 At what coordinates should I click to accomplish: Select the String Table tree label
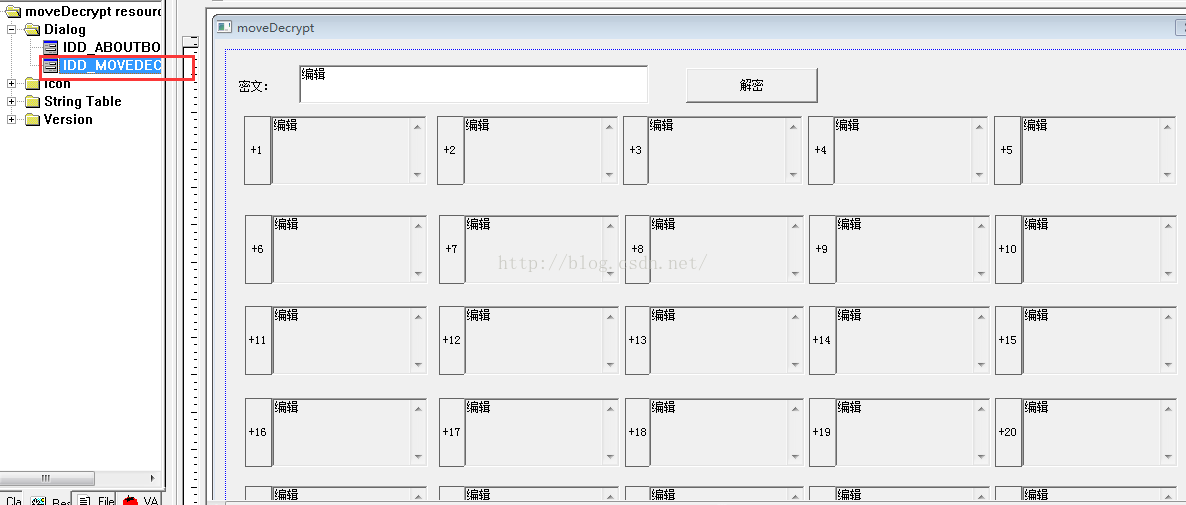tap(82, 101)
